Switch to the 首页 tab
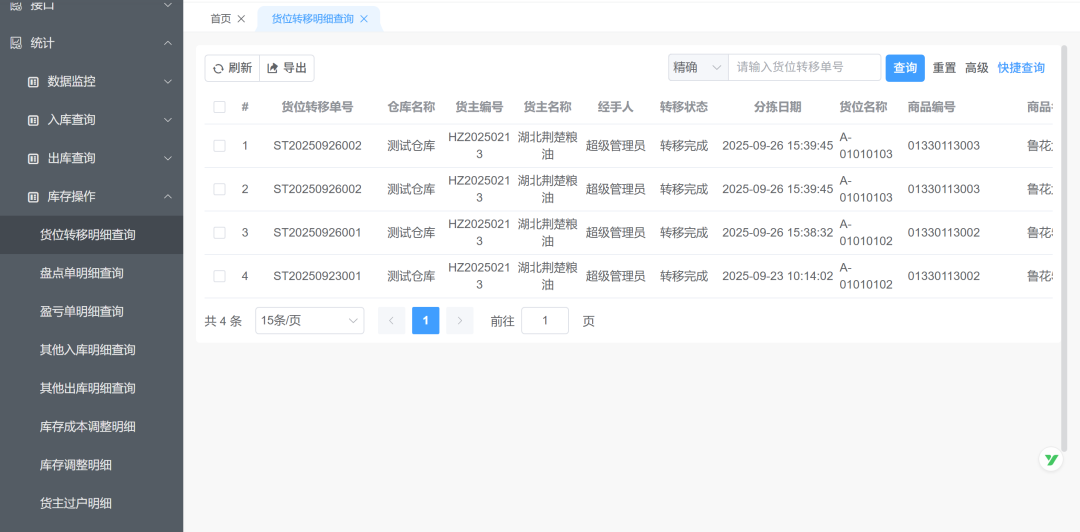Image resolution: width=1080 pixels, height=532 pixels. (x=220, y=19)
